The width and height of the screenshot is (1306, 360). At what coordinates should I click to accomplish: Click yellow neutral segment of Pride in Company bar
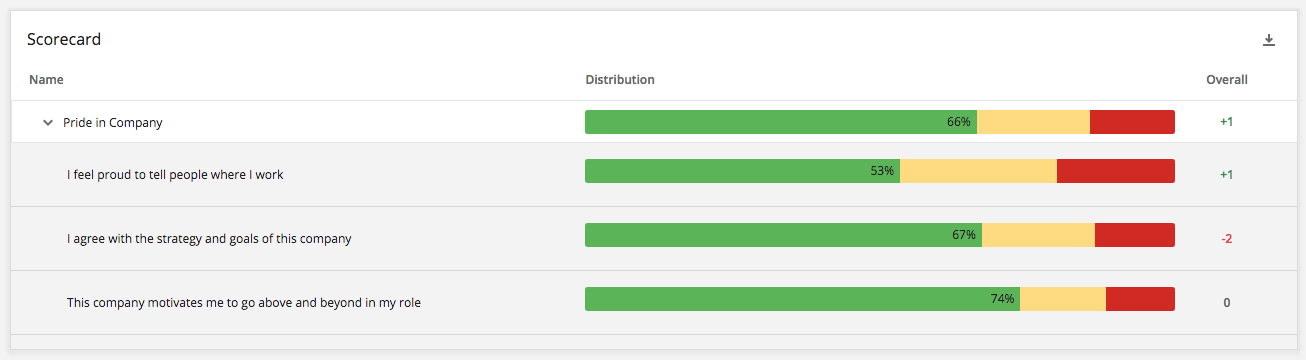click(x=1033, y=122)
